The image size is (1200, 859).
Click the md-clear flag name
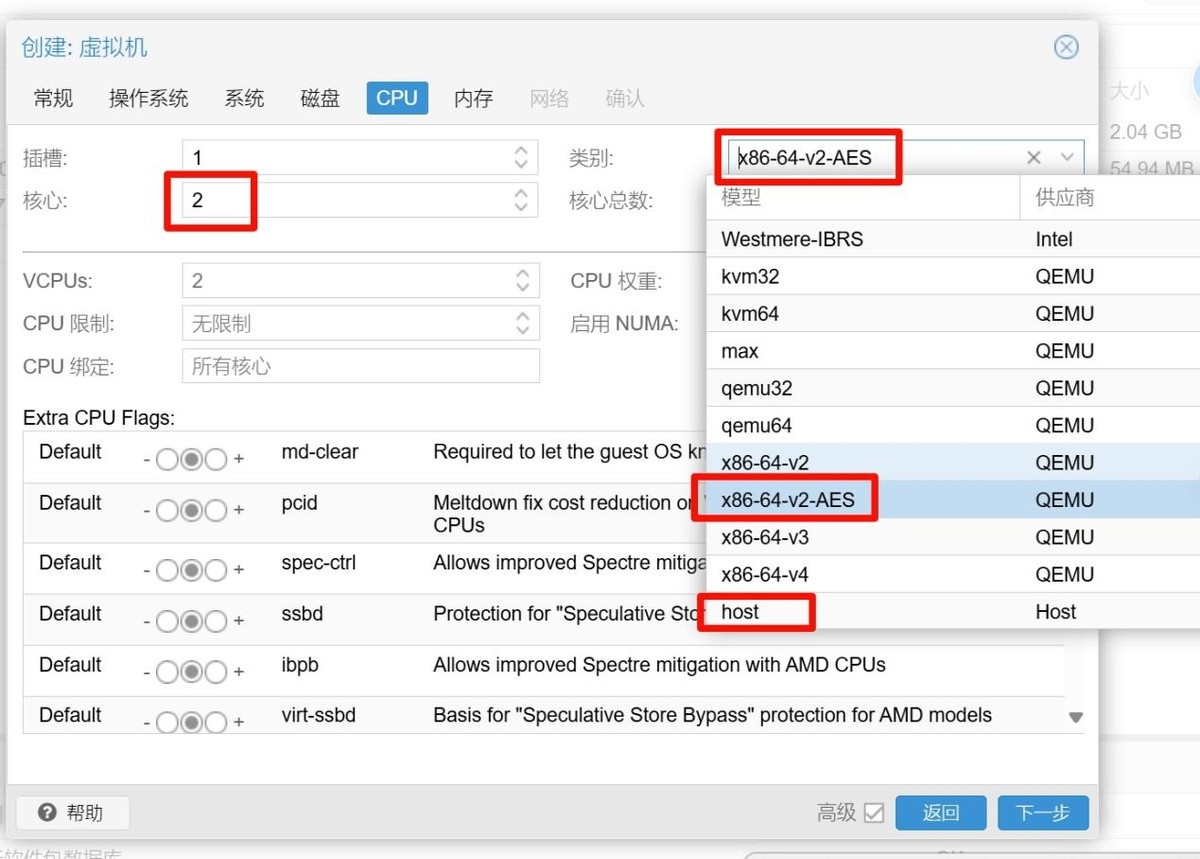pyautogui.click(x=320, y=452)
